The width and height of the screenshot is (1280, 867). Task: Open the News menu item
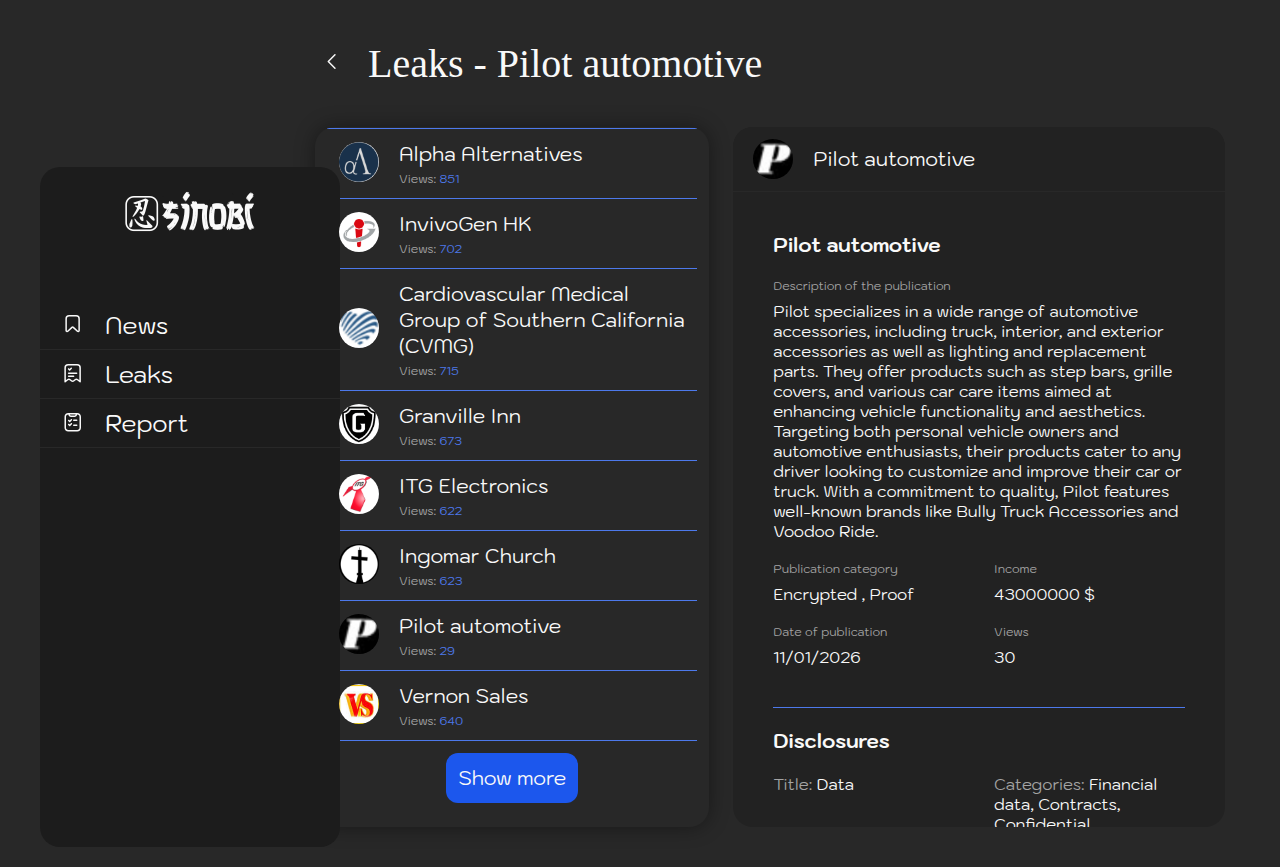point(136,326)
